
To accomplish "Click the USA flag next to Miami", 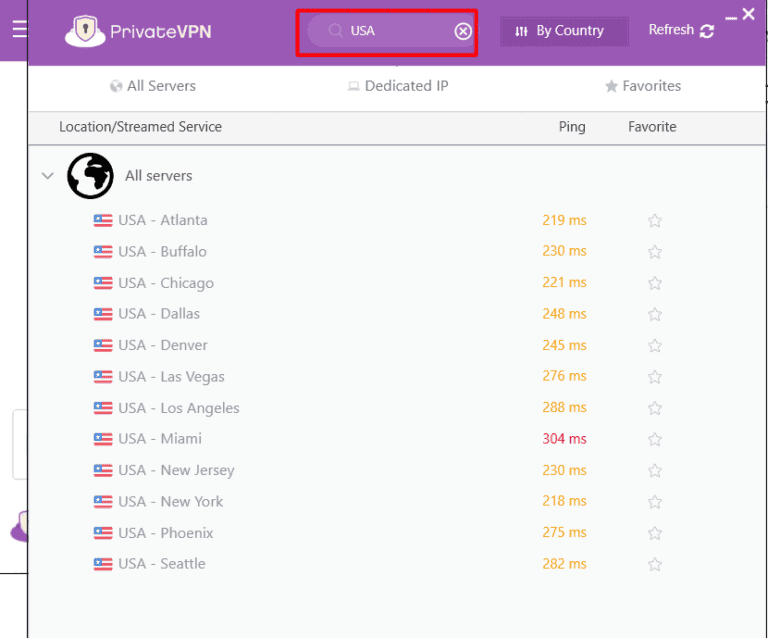I will [103, 439].
